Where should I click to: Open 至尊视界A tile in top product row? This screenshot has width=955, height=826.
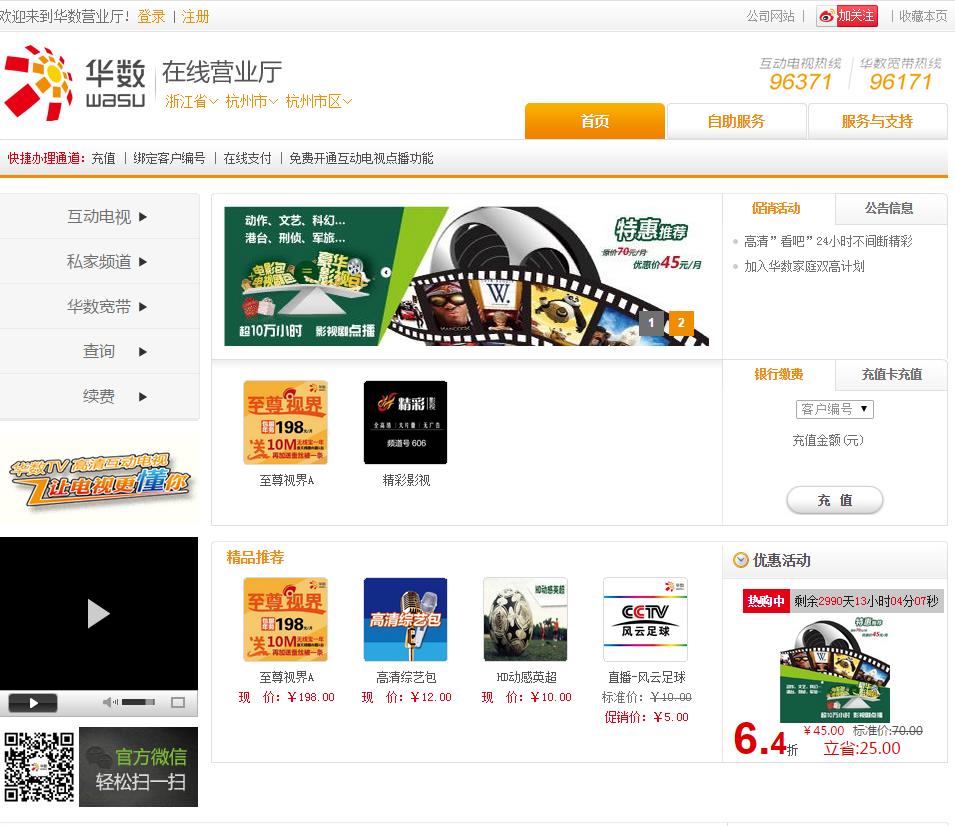click(286, 423)
